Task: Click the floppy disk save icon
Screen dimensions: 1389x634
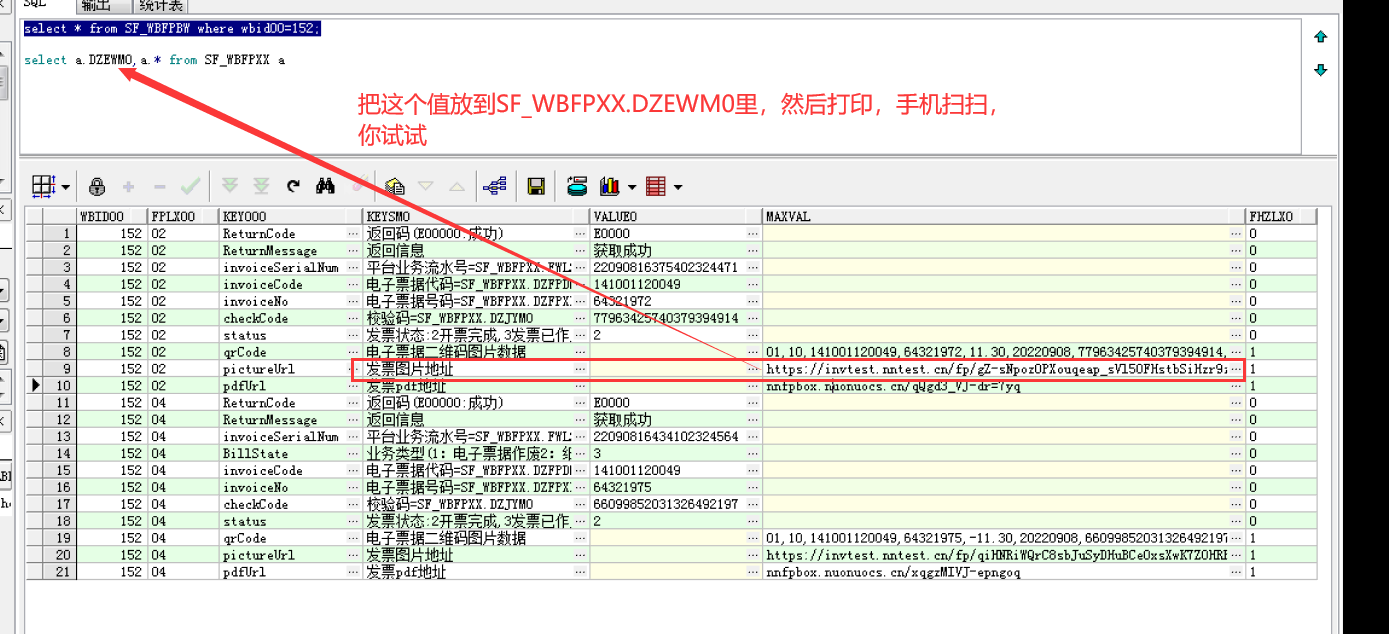Action: tap(536, 186)
